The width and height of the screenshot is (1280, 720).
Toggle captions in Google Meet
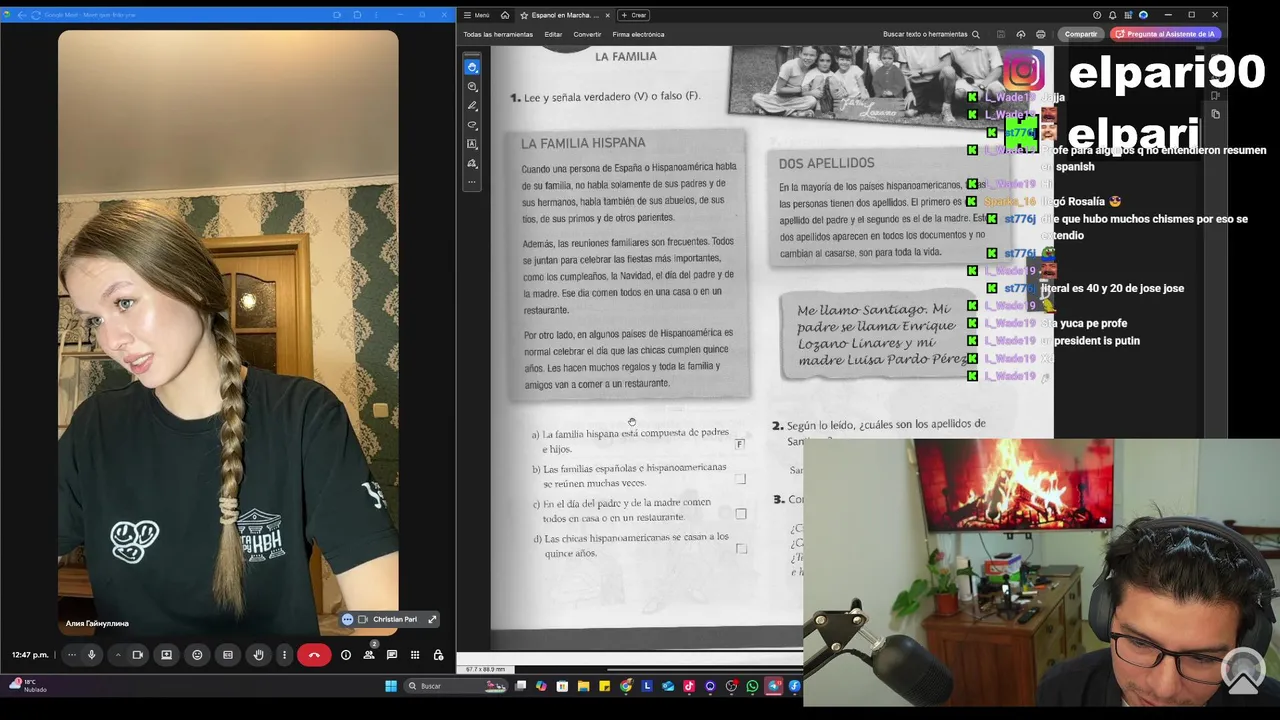tap(228, 655)
